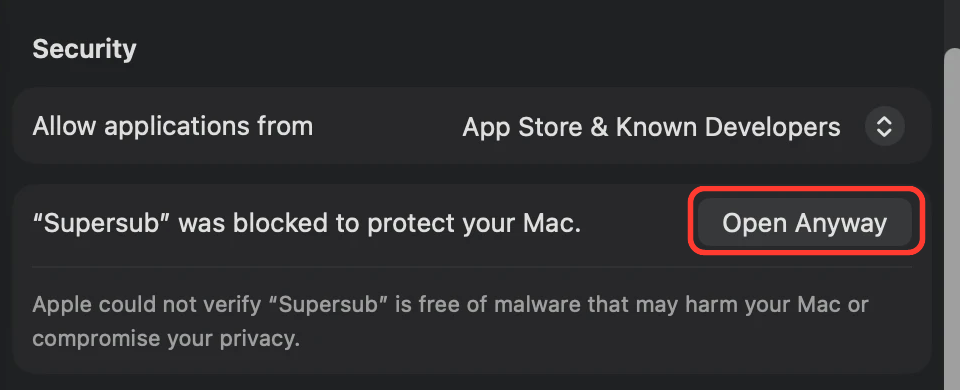The height and width of the screenshot is (390, 960).
Task: Click the Open Anyway button
Action: pyautogui.click(x=804, y=222)
